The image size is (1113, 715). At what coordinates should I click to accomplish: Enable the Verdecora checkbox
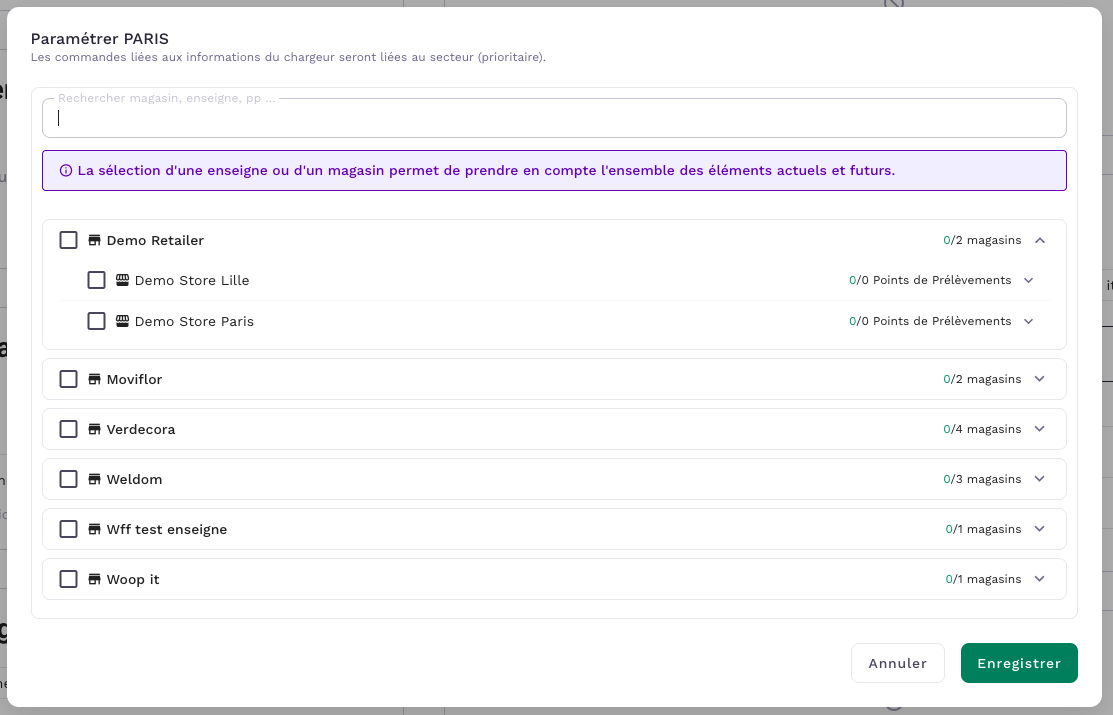tap(68, 429)
